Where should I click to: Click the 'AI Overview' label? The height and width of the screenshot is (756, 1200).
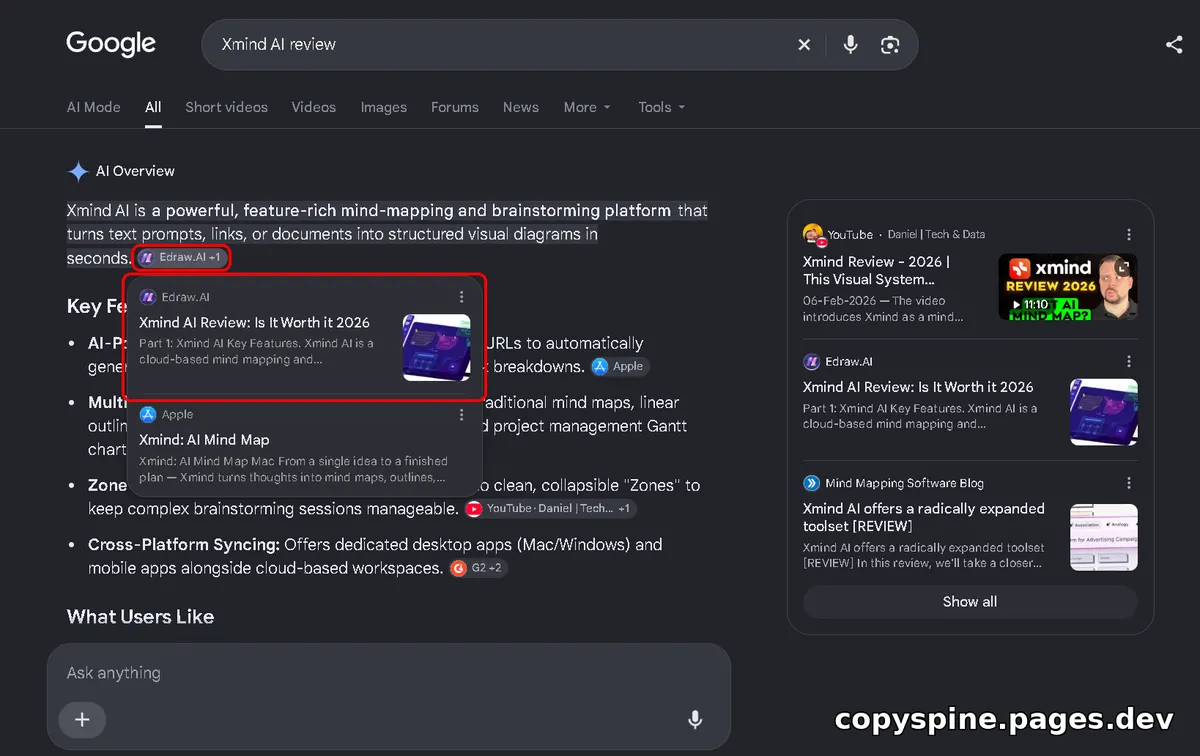tap(135, 171)
